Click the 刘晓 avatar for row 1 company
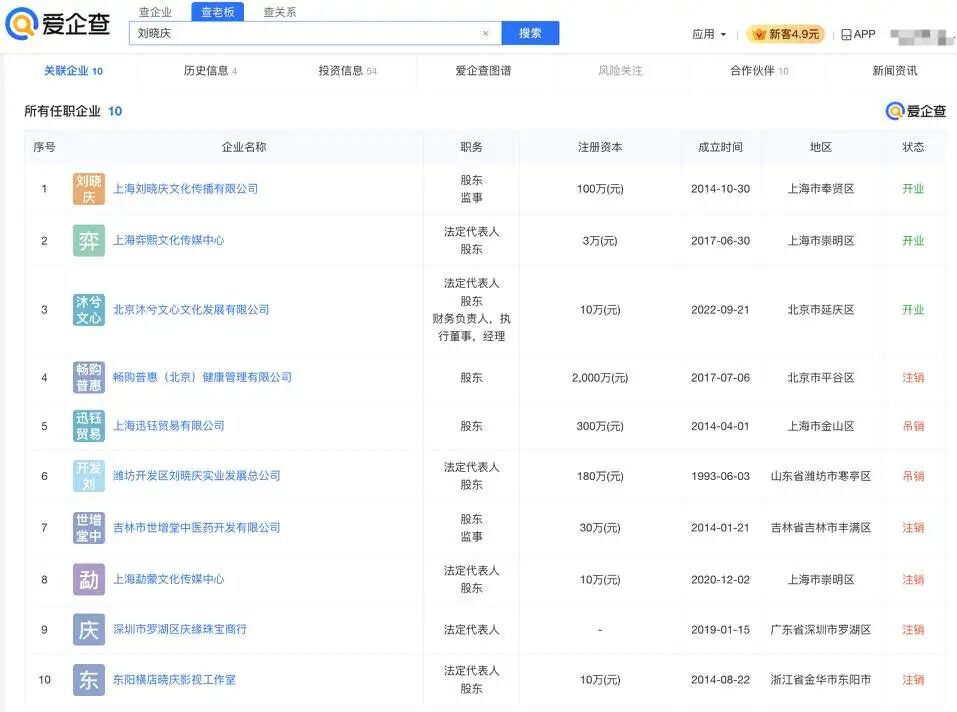Screen dimensions: 957x712 pos(88,187)
